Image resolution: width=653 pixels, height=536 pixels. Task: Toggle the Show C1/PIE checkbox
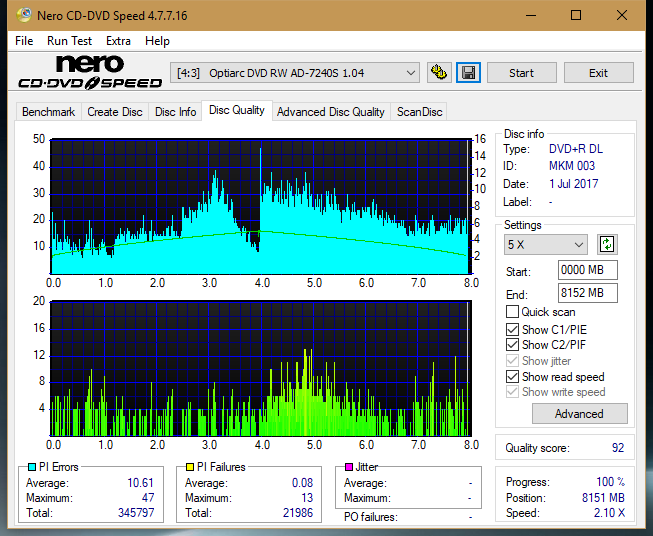click(x=512, y=329)
